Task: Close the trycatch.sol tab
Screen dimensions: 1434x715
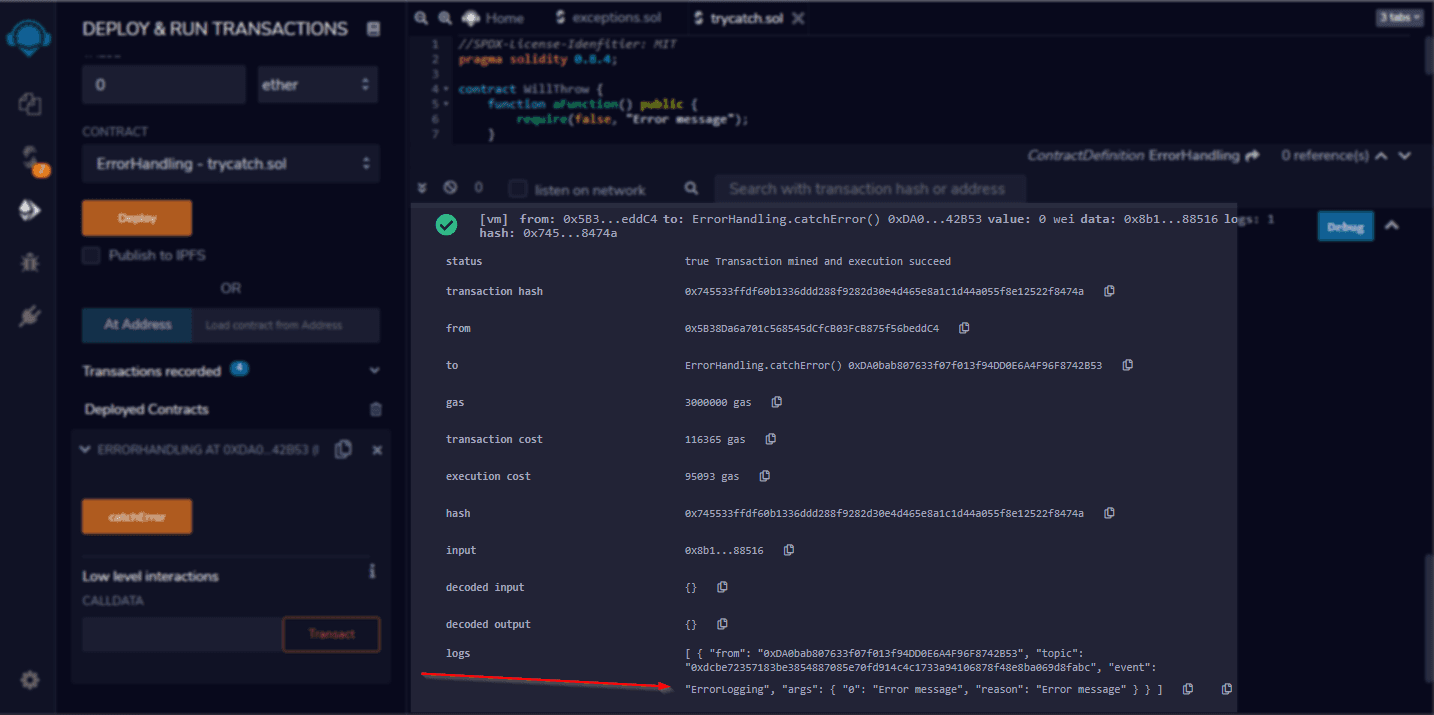Action: pos(797,18)
